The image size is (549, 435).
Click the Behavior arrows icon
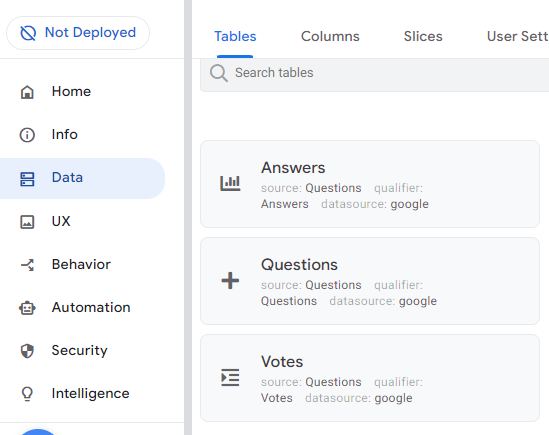click(x=27, y=265)
